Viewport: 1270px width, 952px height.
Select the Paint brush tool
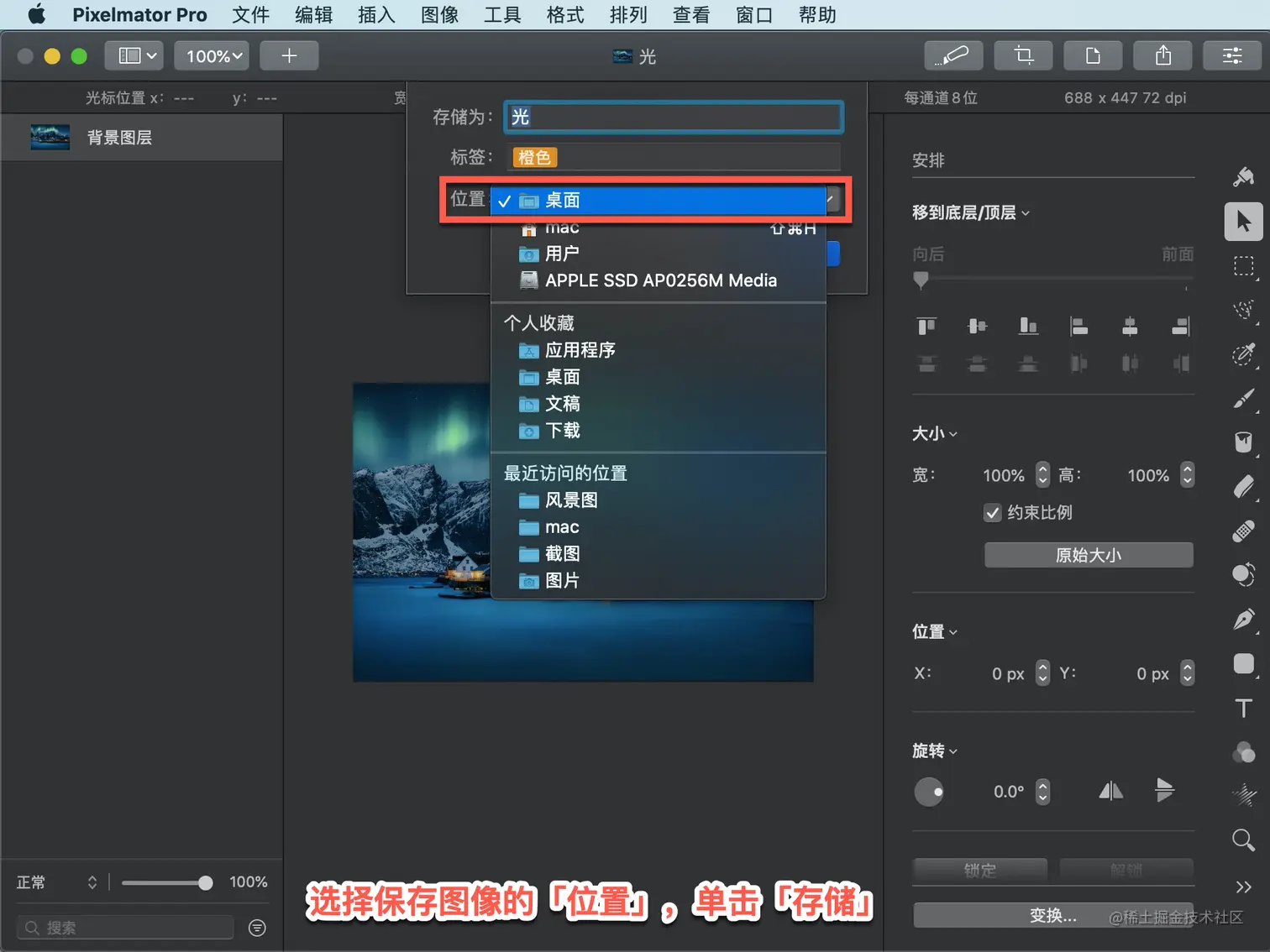click(x=1244, y=399)
